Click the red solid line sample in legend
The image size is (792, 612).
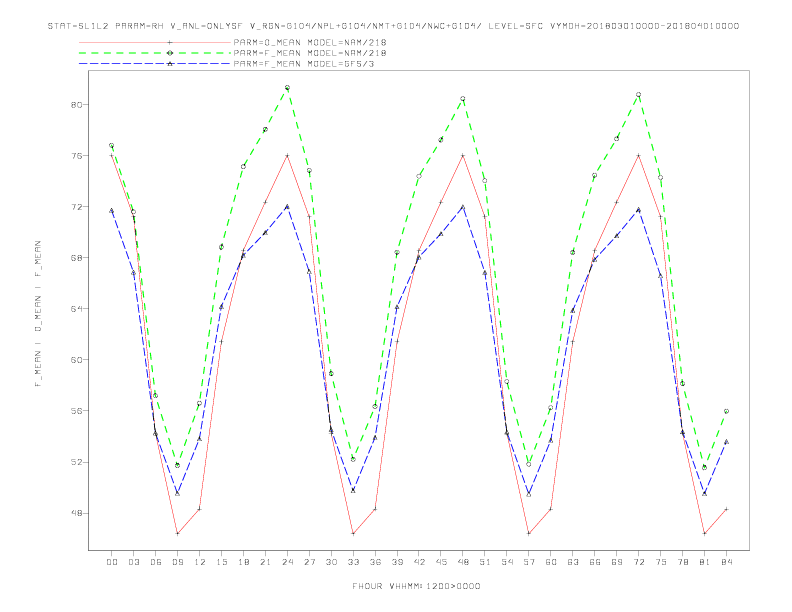[x=155, y=42]
